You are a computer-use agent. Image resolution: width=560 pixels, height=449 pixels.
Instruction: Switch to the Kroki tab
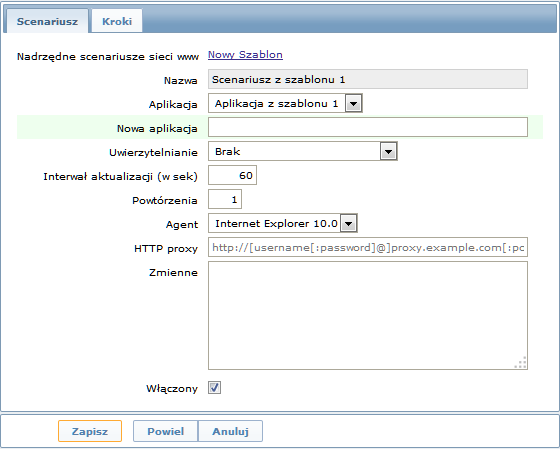coord(117,21)
